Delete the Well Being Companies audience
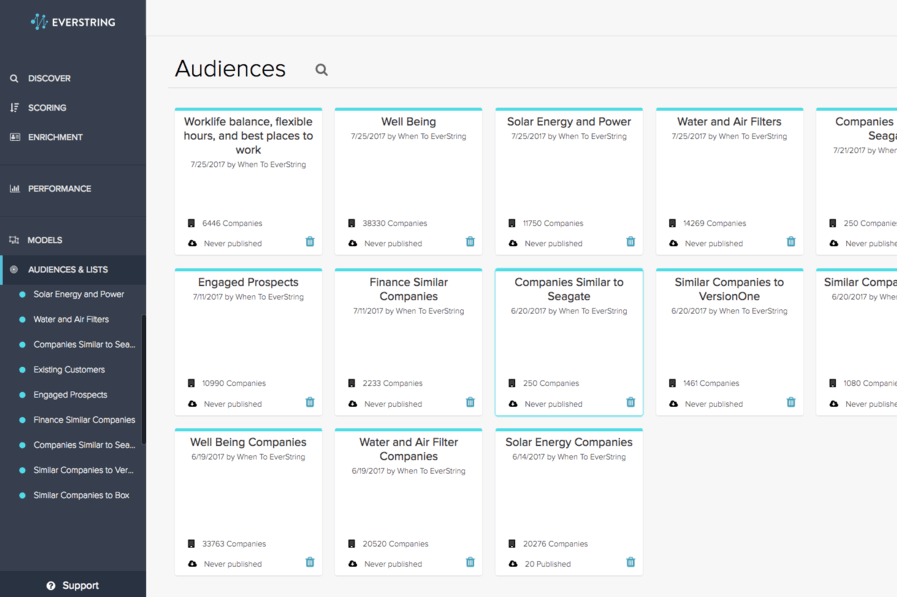 [x=310, y=562]
